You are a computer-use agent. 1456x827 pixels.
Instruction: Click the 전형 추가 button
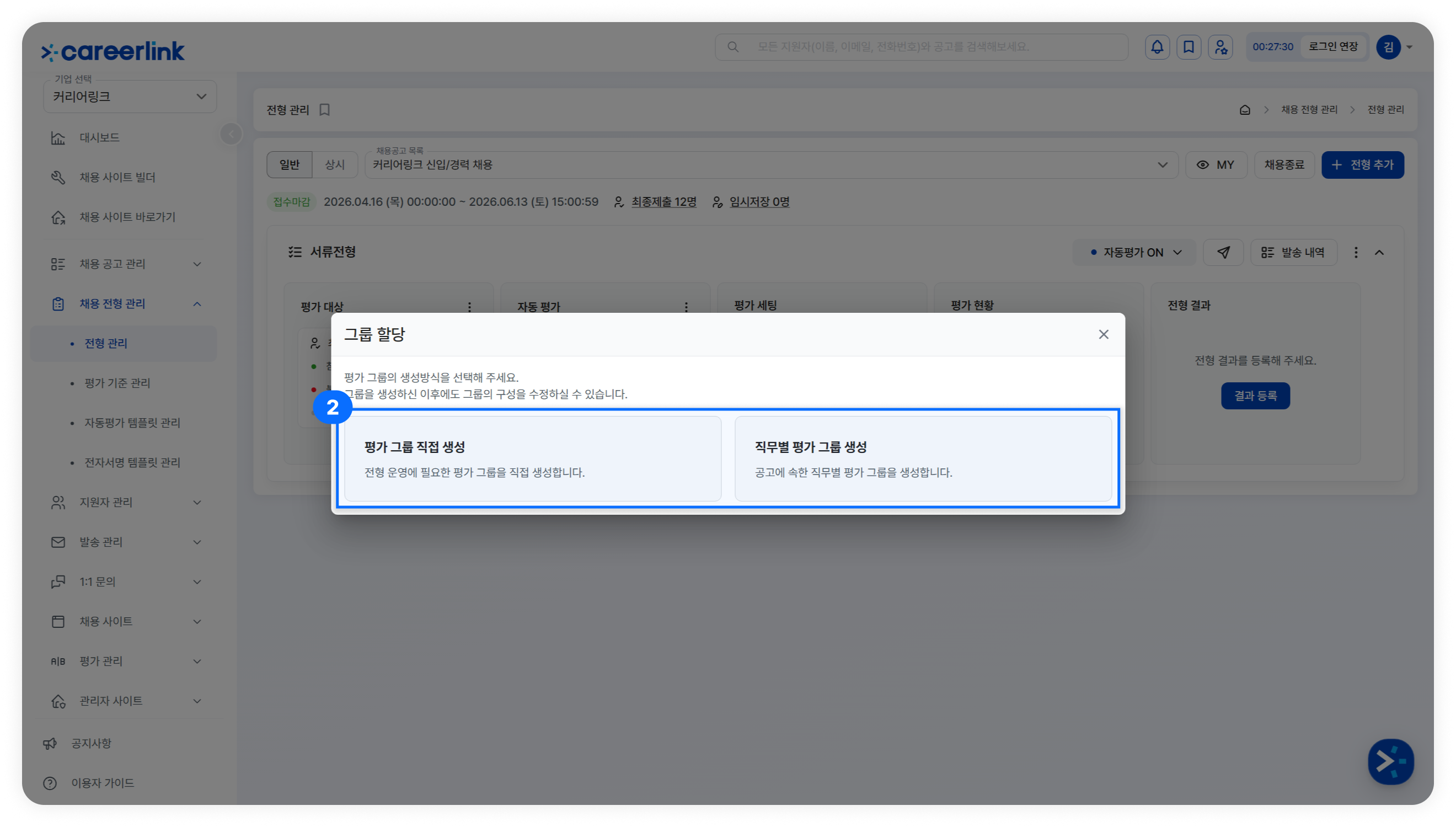click(x=1362, y=165)
